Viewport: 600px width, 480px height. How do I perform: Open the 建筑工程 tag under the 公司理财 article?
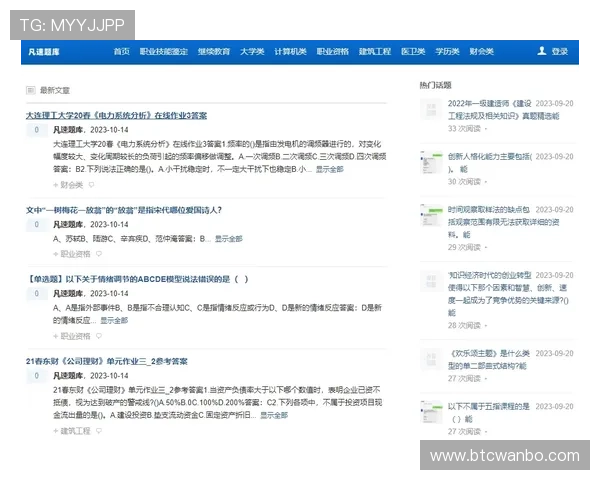[75, 431]
